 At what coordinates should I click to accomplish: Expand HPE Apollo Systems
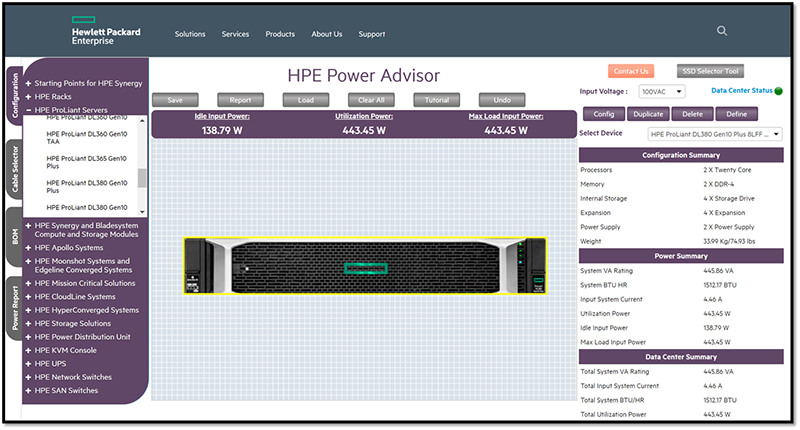(x=28, y=247)
